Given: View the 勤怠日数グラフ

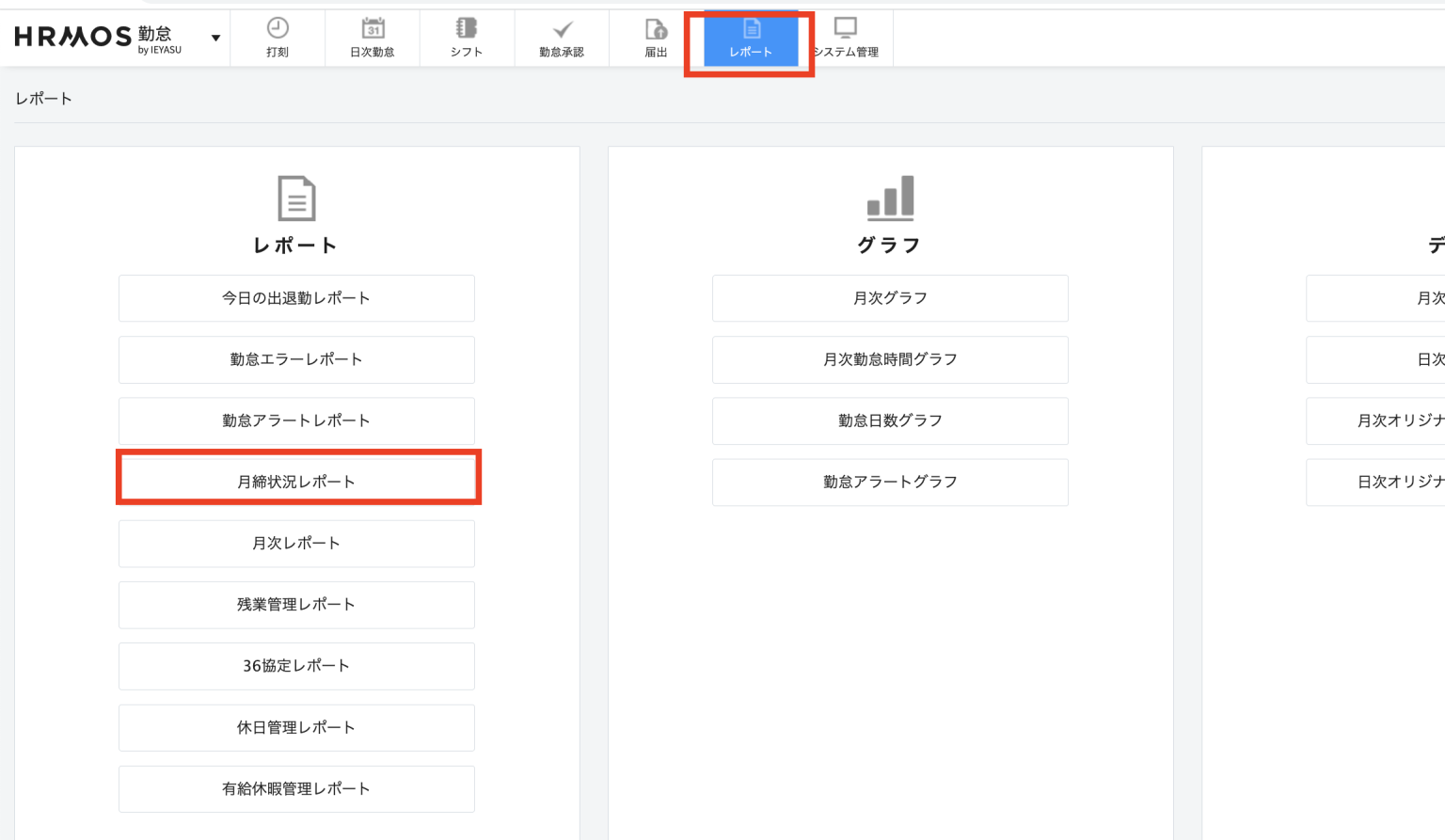Looking at the screenshot, I should [890, 420].
